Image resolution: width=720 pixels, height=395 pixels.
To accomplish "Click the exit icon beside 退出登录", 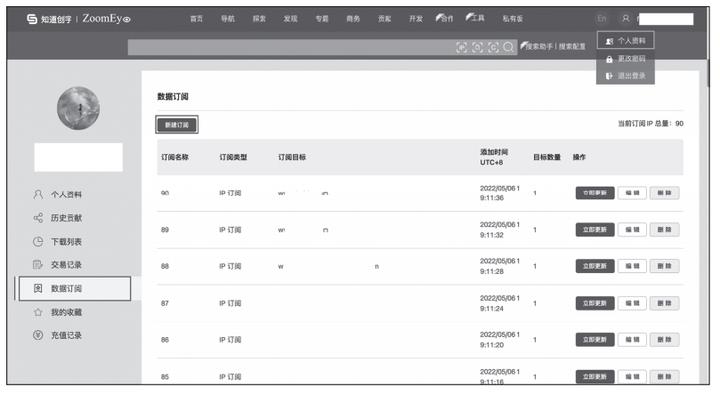I will tap(609, 76).
